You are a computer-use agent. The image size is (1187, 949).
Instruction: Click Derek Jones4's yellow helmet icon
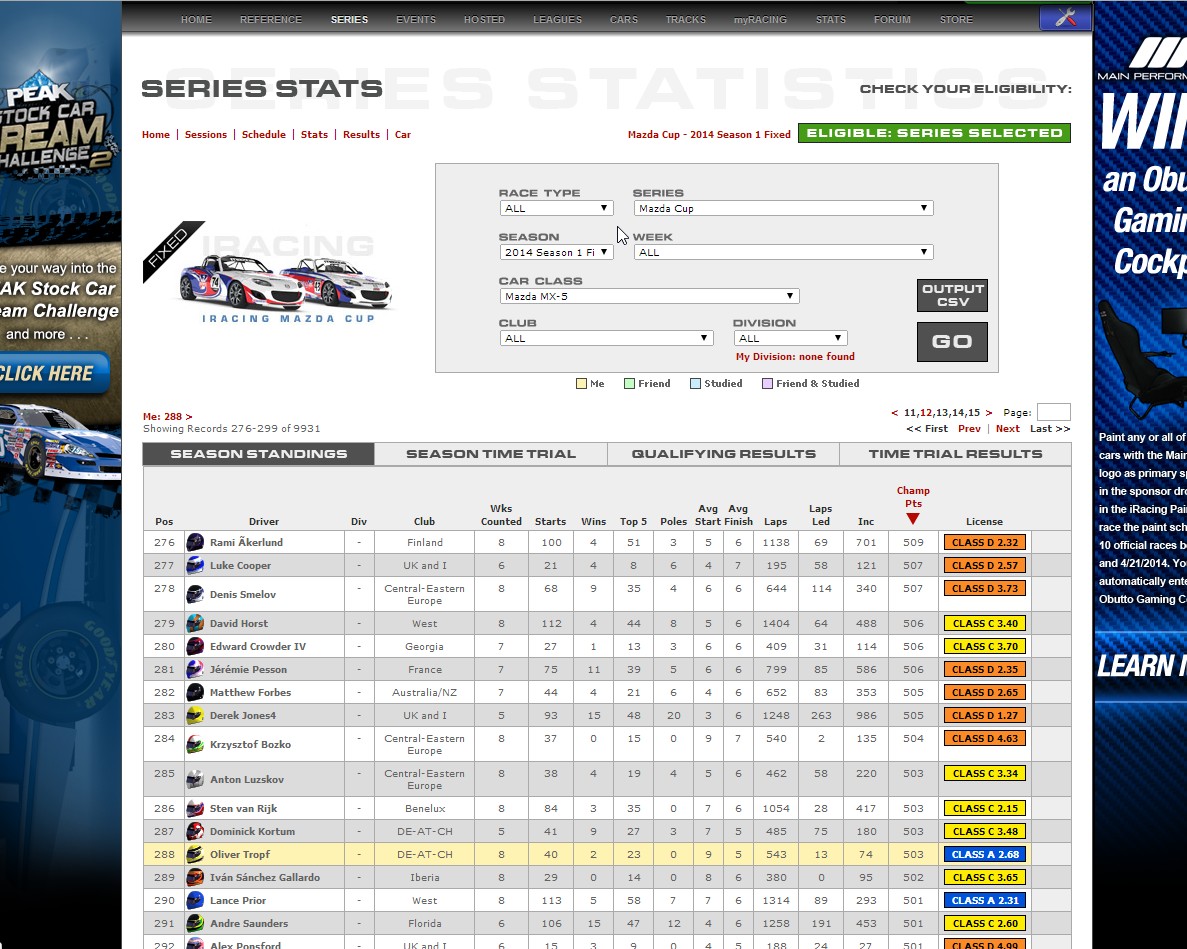click(195, 716)
